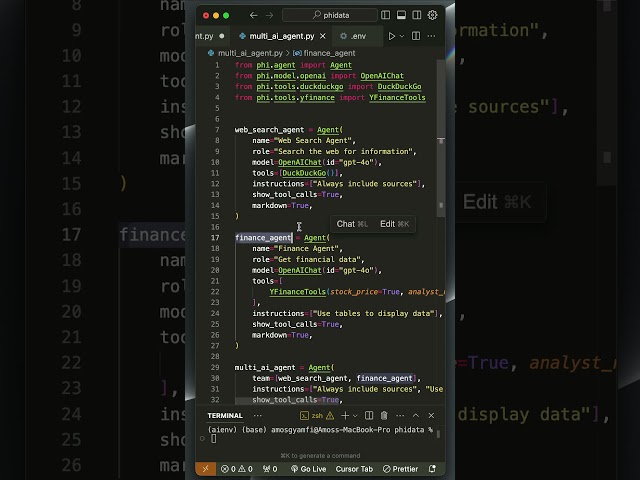Click the terminal prompt input line
640x480 pixels.
tap(320, 439)
